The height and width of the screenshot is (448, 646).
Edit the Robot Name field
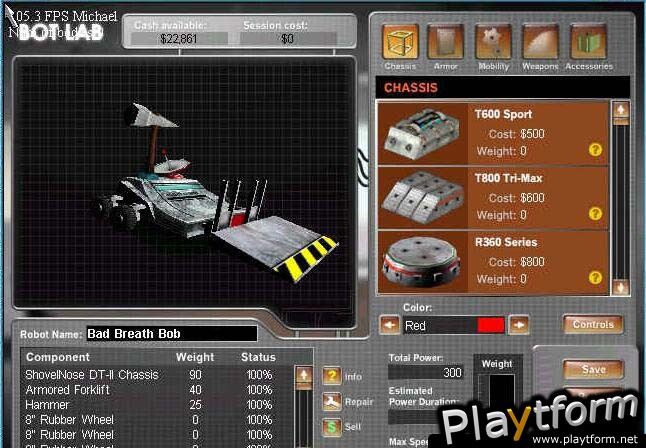172,333
